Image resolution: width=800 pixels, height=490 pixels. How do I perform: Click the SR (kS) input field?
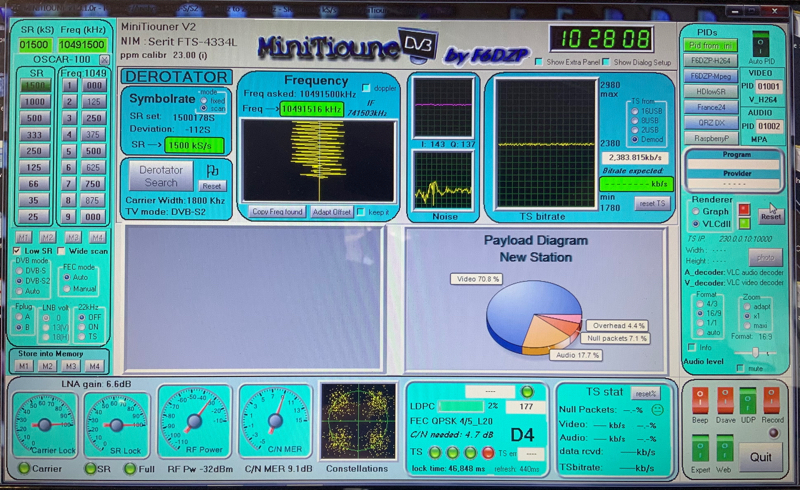pos(34,45)
